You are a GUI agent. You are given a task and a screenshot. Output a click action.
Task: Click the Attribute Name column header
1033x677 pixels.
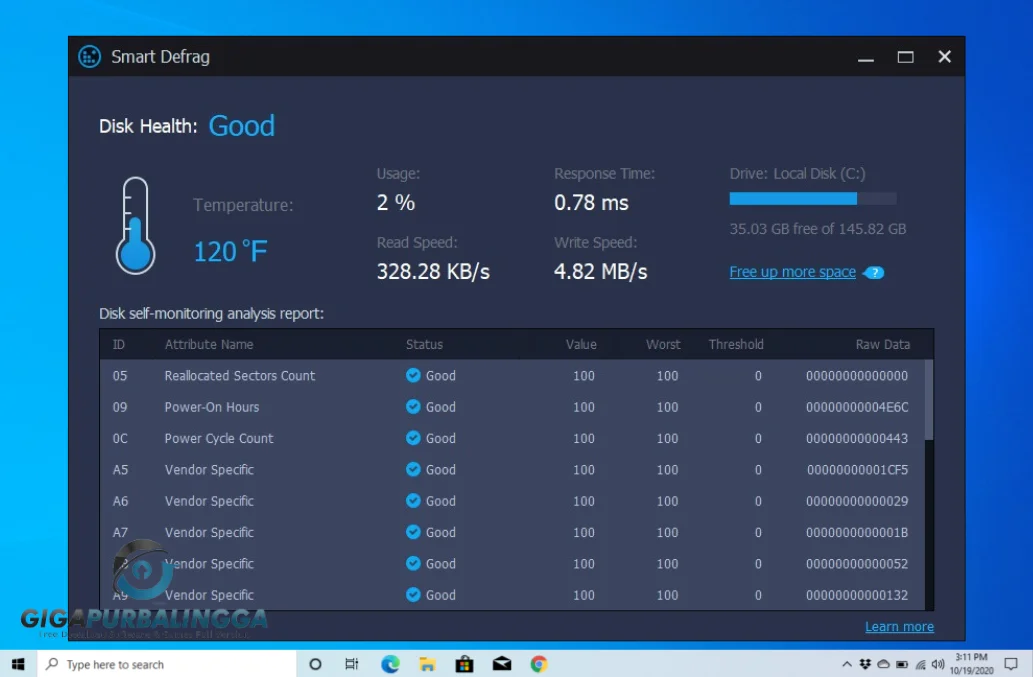[x=209, y=344]
